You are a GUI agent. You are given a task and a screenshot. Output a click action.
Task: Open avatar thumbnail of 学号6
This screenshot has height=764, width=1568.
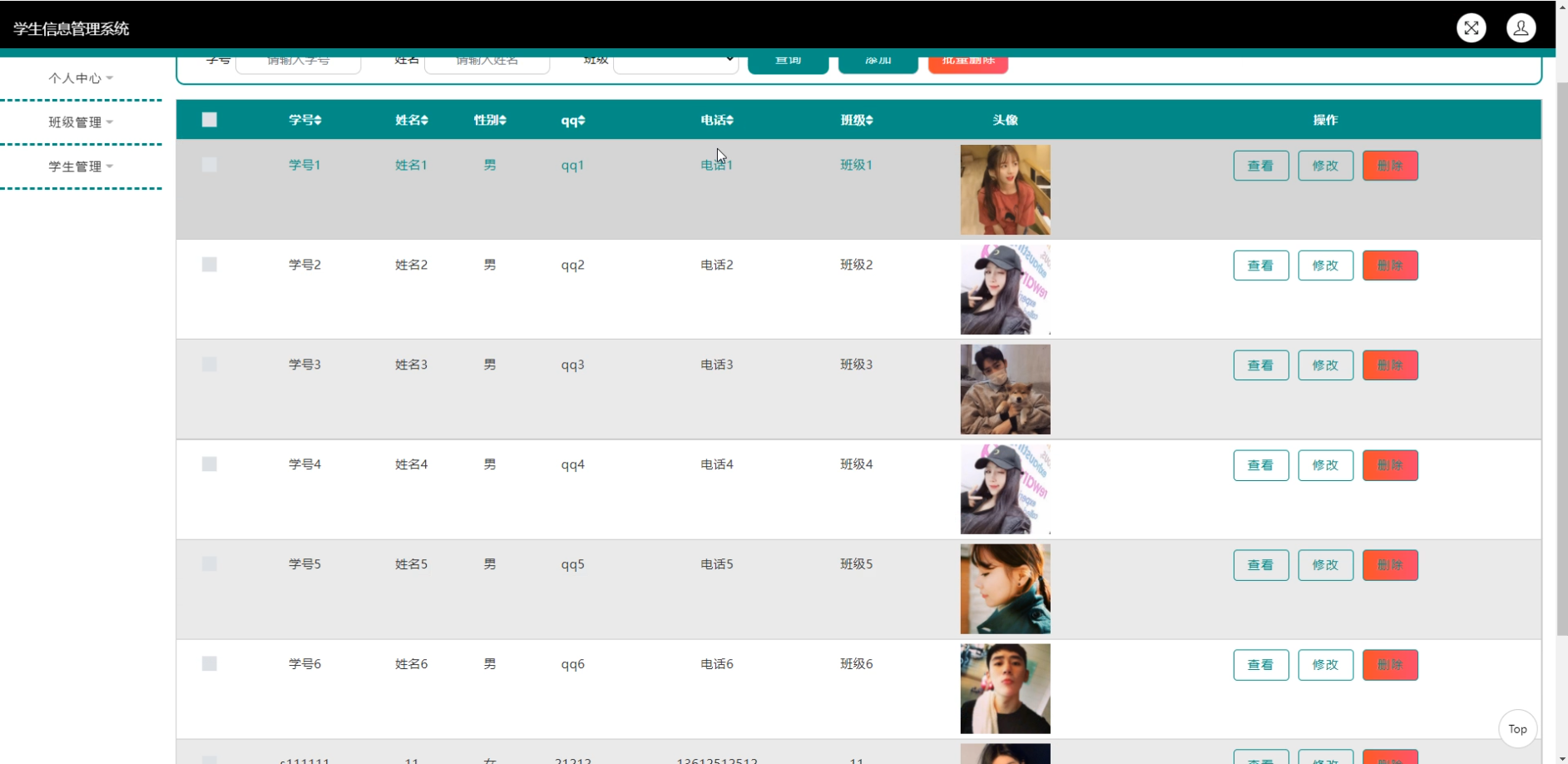[x=1005, y=689]
